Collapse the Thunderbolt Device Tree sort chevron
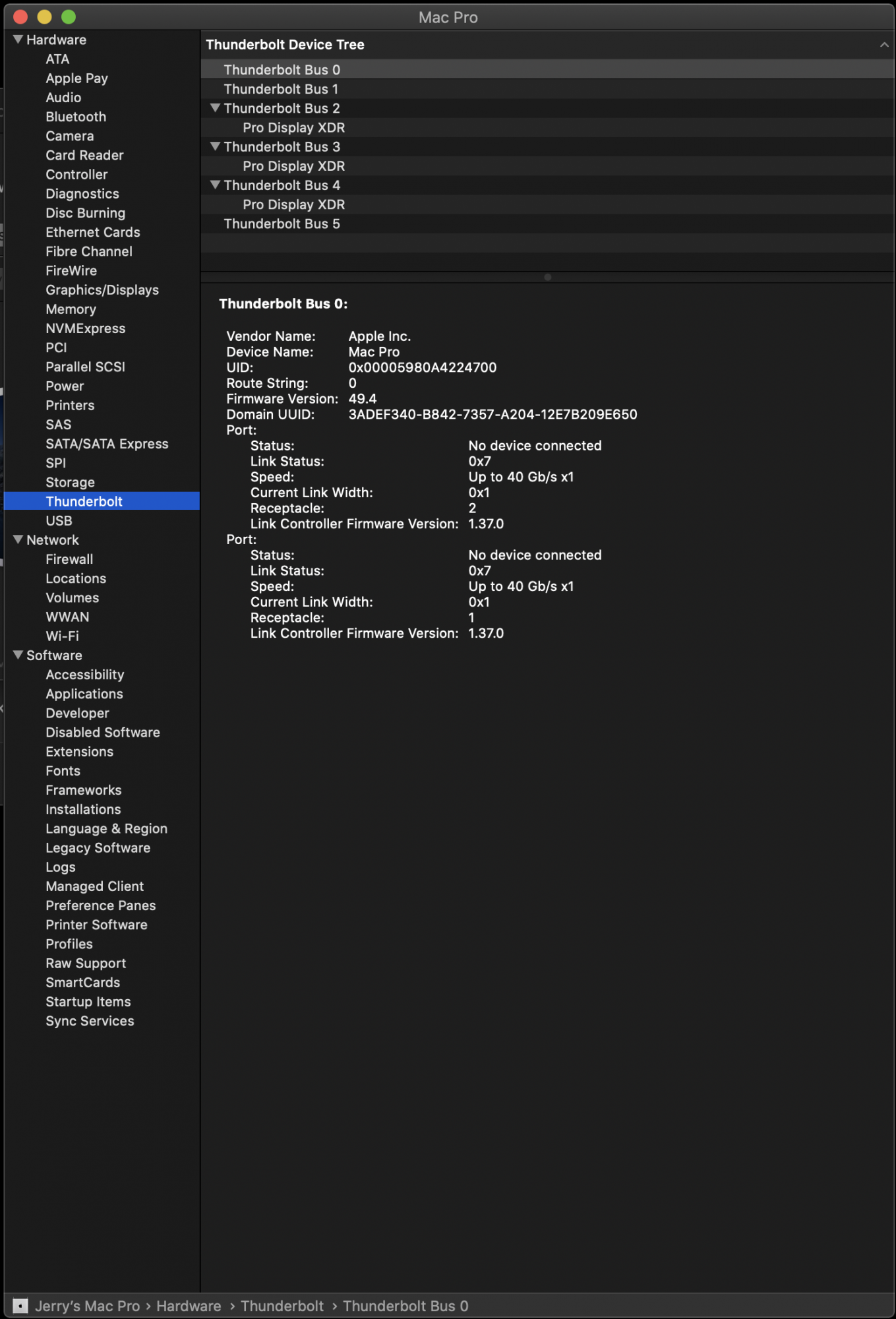 point(883,45)
